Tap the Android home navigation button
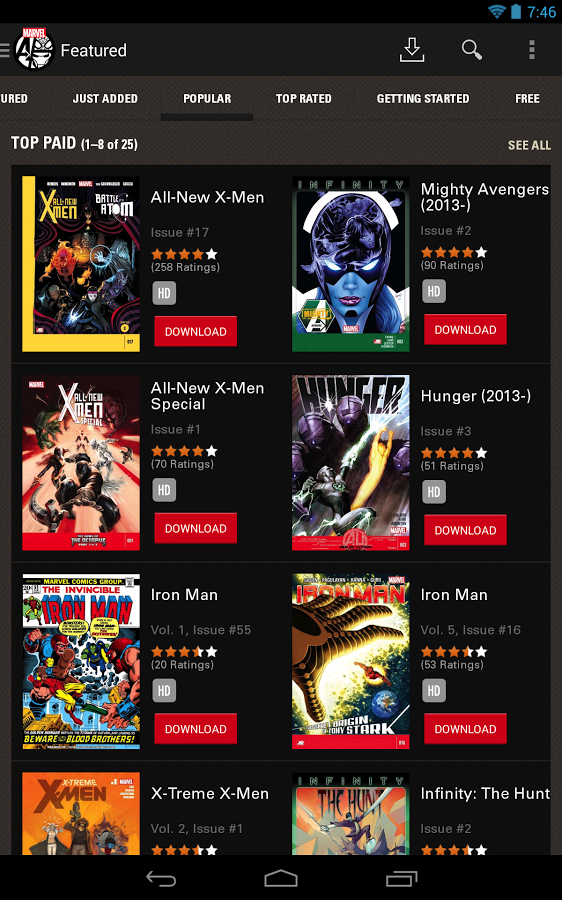 [x=281, y=878]
